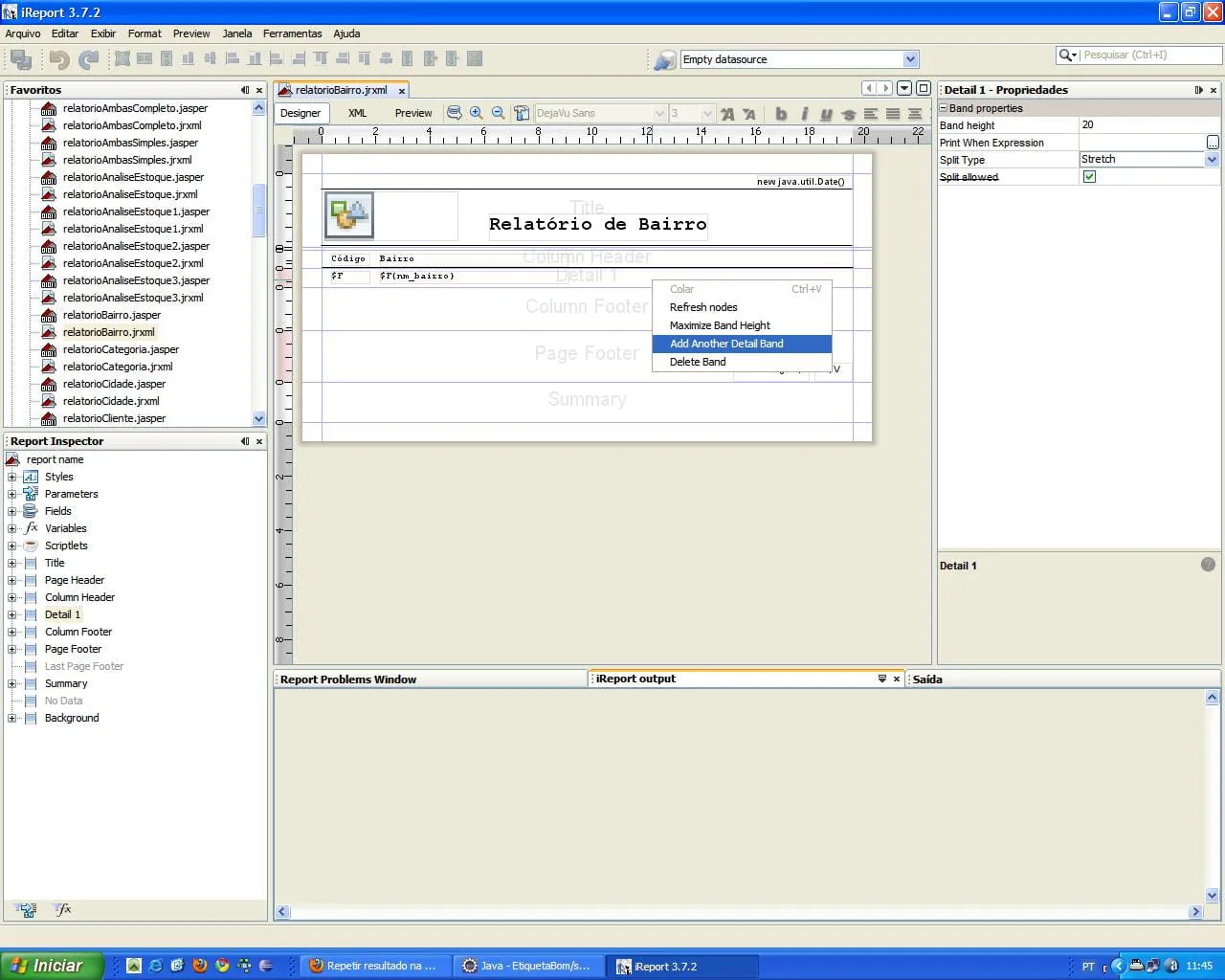
Task: Open the Ferramentas menu
Action: click(x=292, y=33)
